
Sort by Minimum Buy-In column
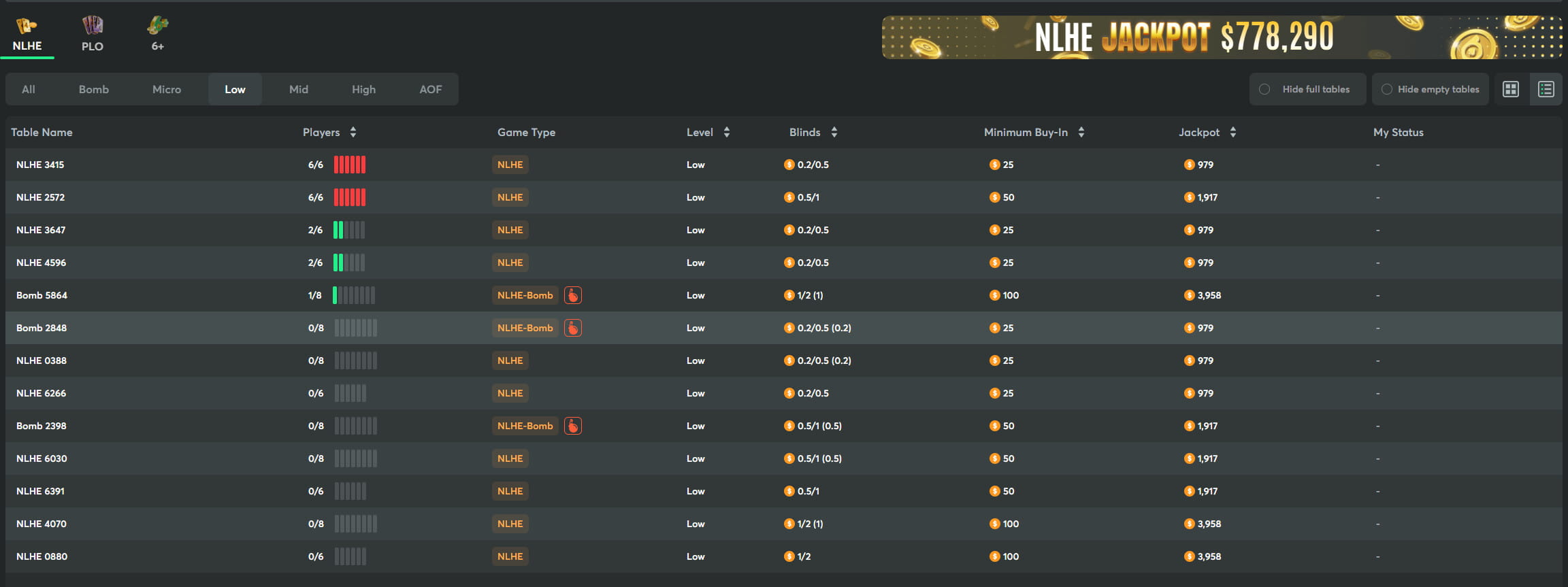tap(1081, 133)
